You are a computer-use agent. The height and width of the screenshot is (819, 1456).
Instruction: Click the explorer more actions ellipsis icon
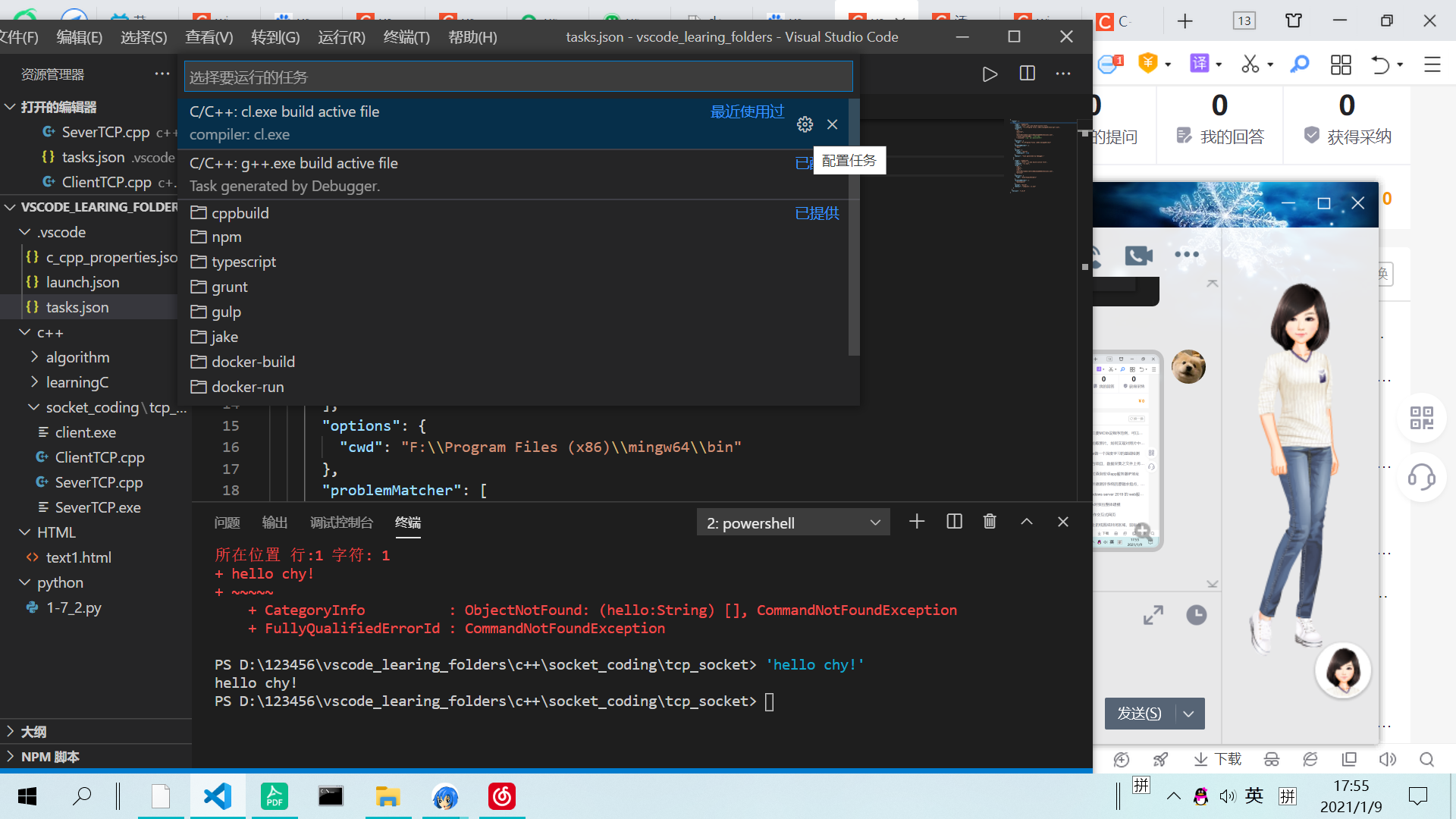[162, 74]
